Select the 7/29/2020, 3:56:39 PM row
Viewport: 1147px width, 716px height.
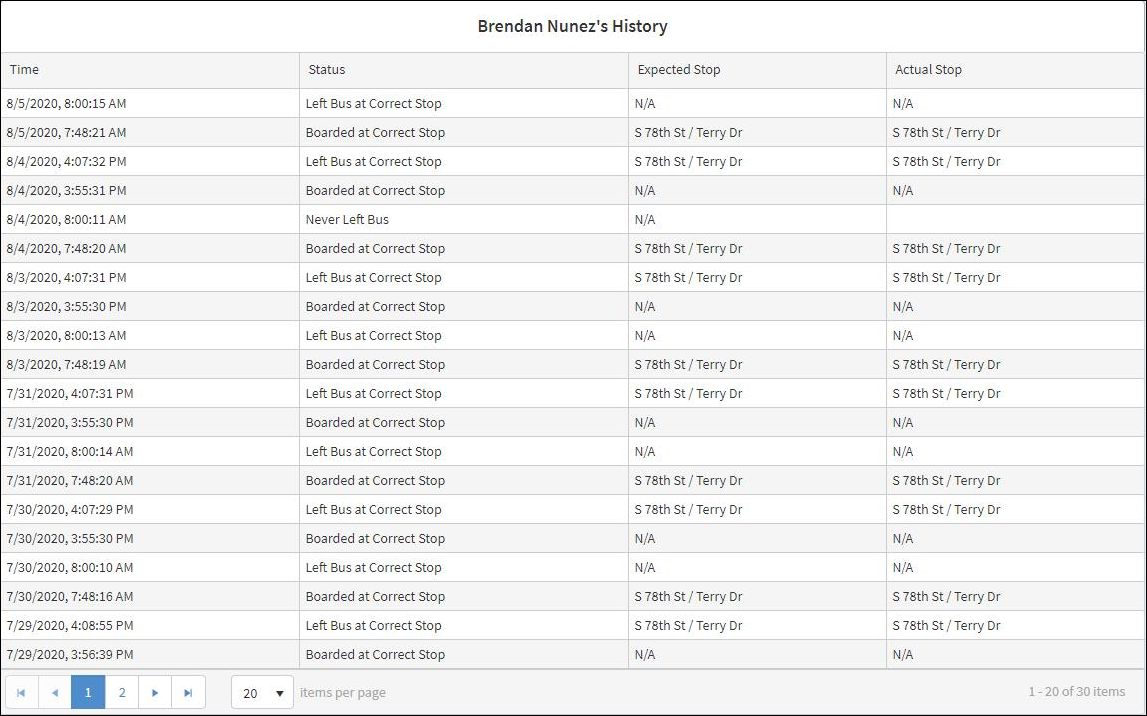coord(69,654)
